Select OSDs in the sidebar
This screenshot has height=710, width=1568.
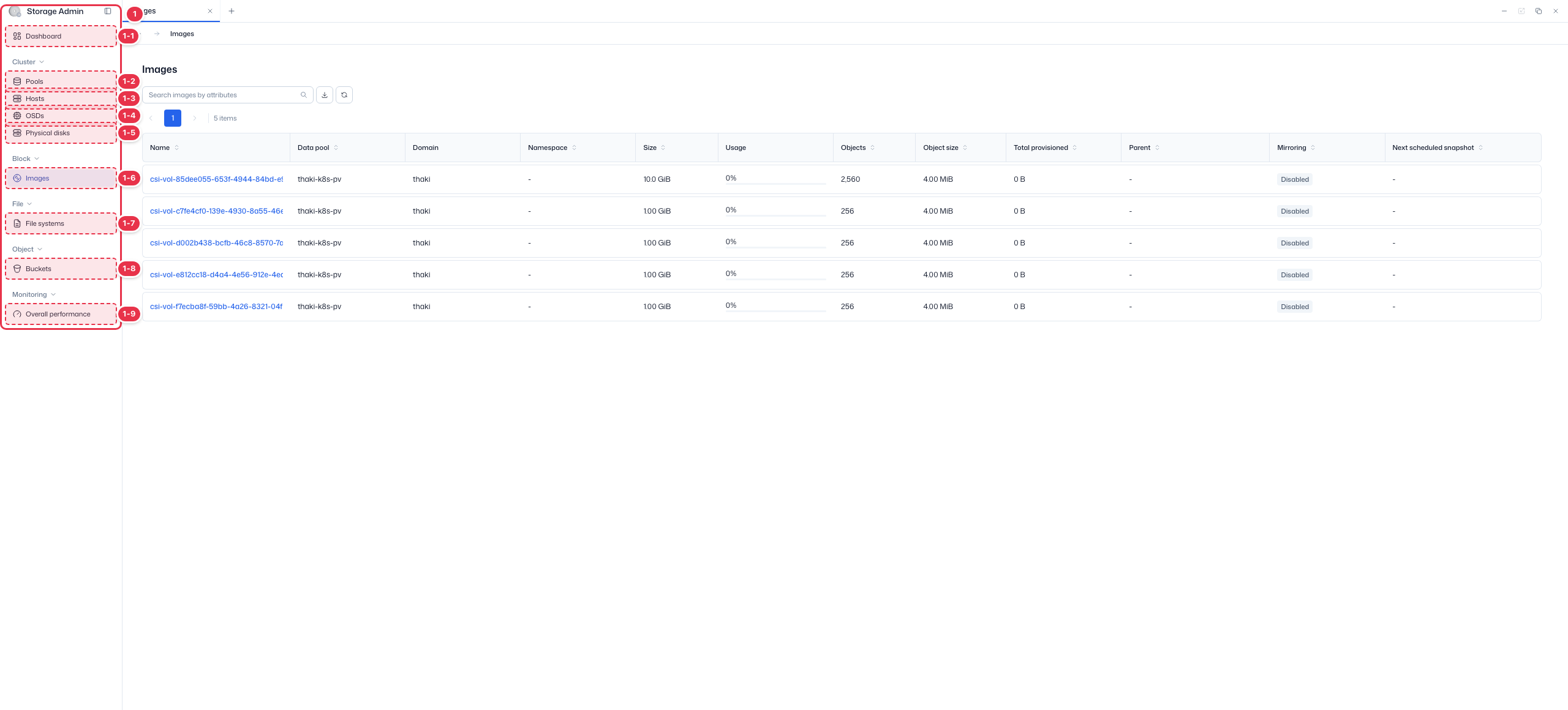click(x=61, y=116)
